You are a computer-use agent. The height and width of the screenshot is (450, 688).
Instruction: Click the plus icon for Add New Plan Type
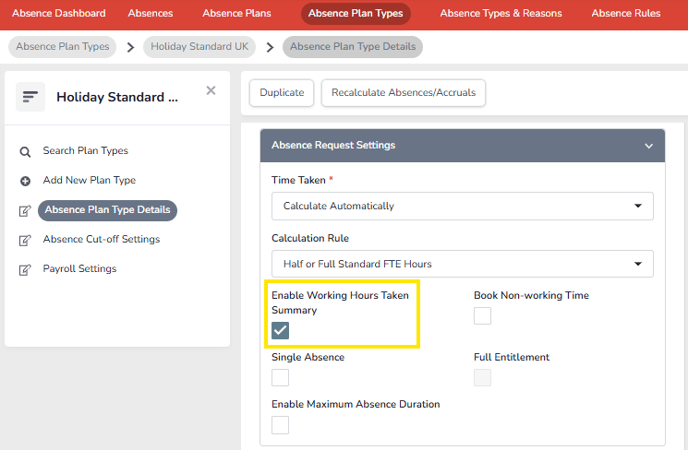point(25,181)
